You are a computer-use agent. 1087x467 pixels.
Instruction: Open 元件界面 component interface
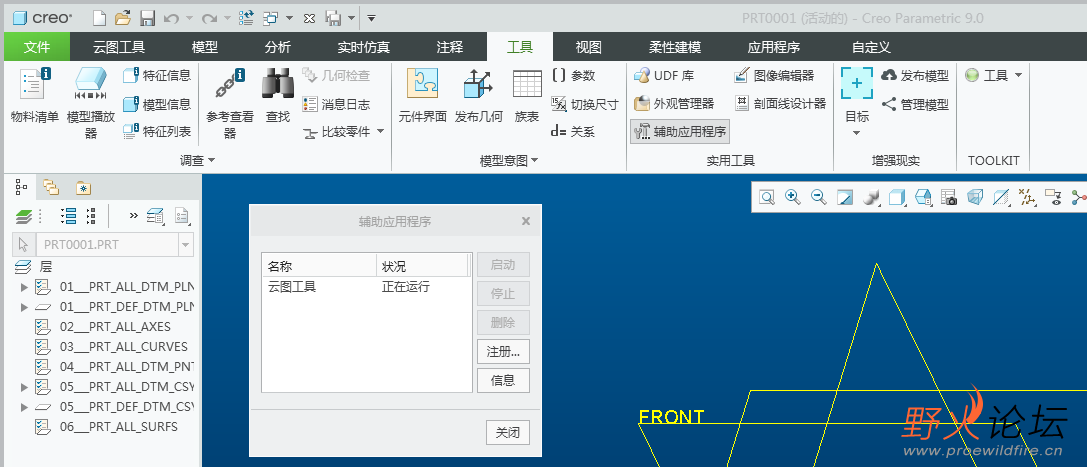[422, 96]
